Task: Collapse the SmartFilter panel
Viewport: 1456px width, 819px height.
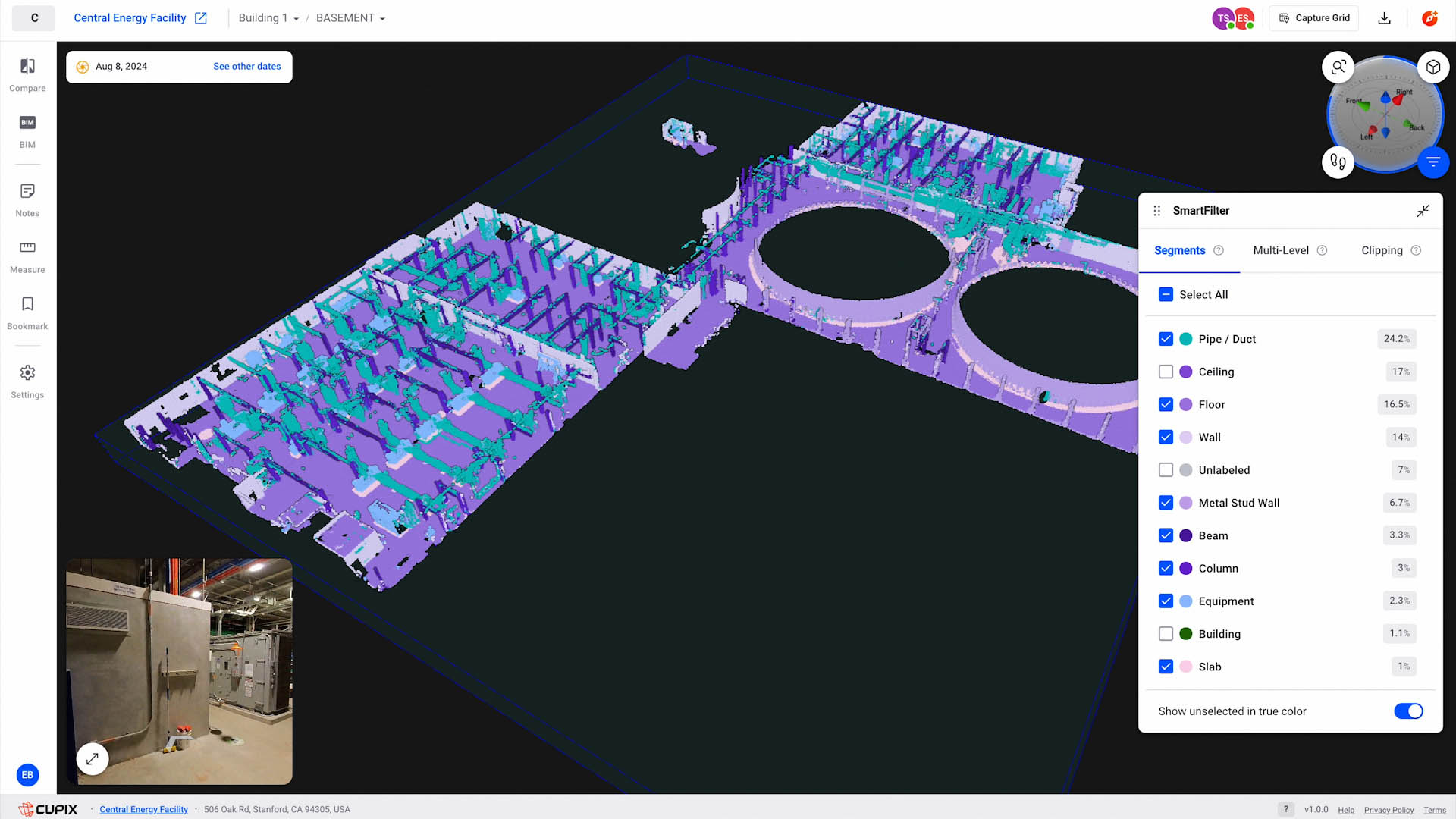Action: pos(1423,211)
